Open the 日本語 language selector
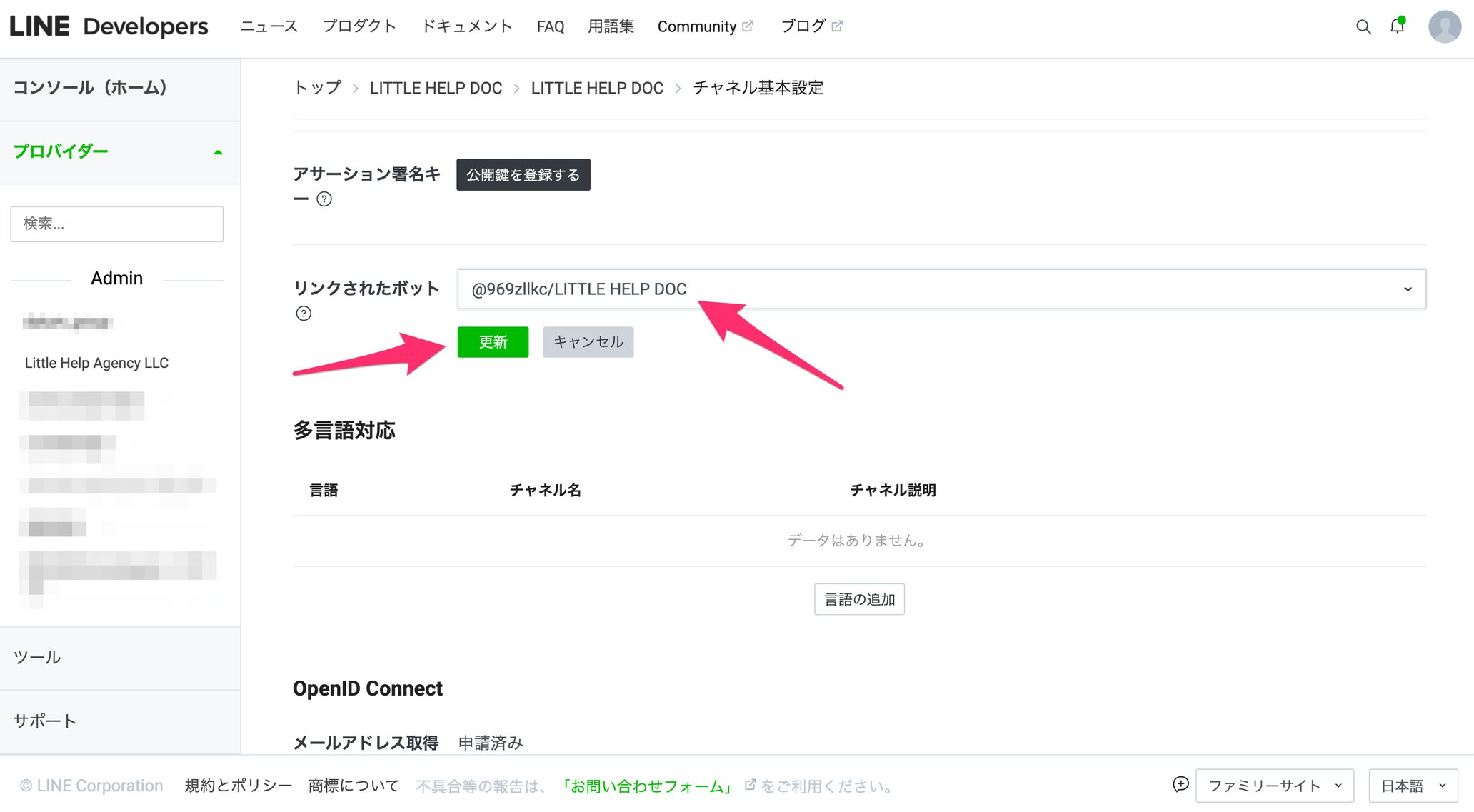 point(1412,784)
